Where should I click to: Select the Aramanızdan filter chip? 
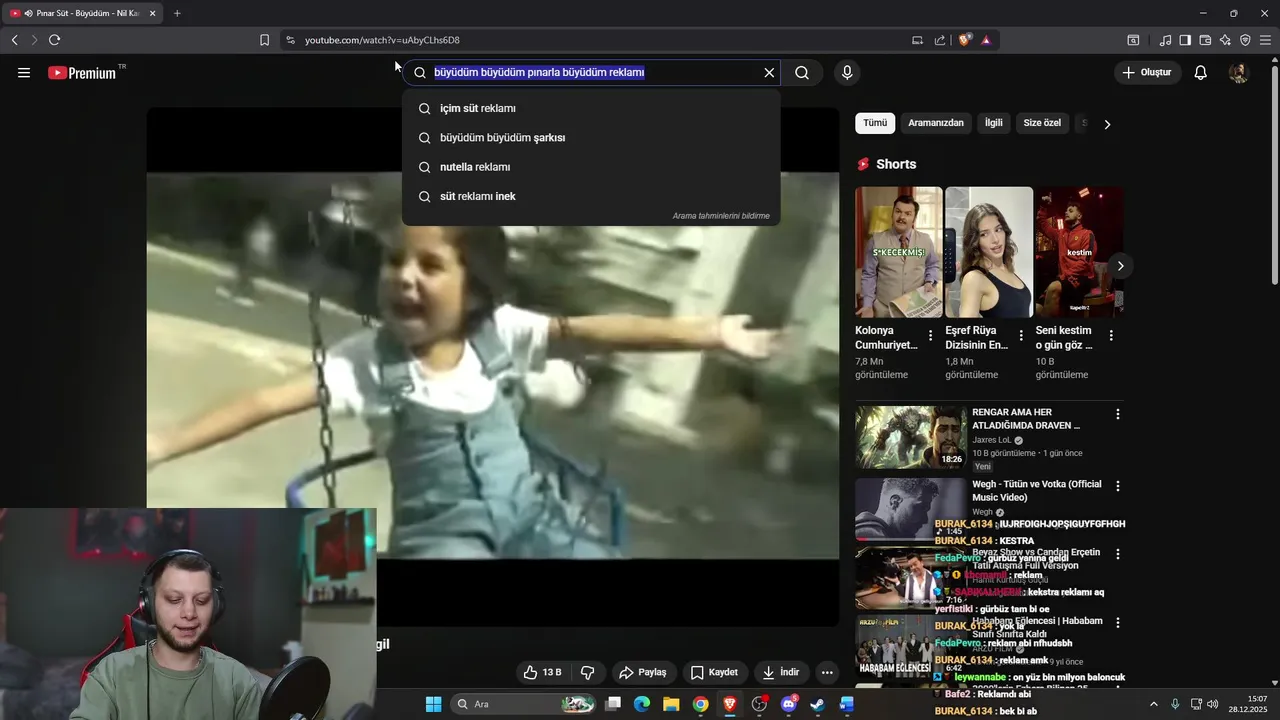pos(936,123)
